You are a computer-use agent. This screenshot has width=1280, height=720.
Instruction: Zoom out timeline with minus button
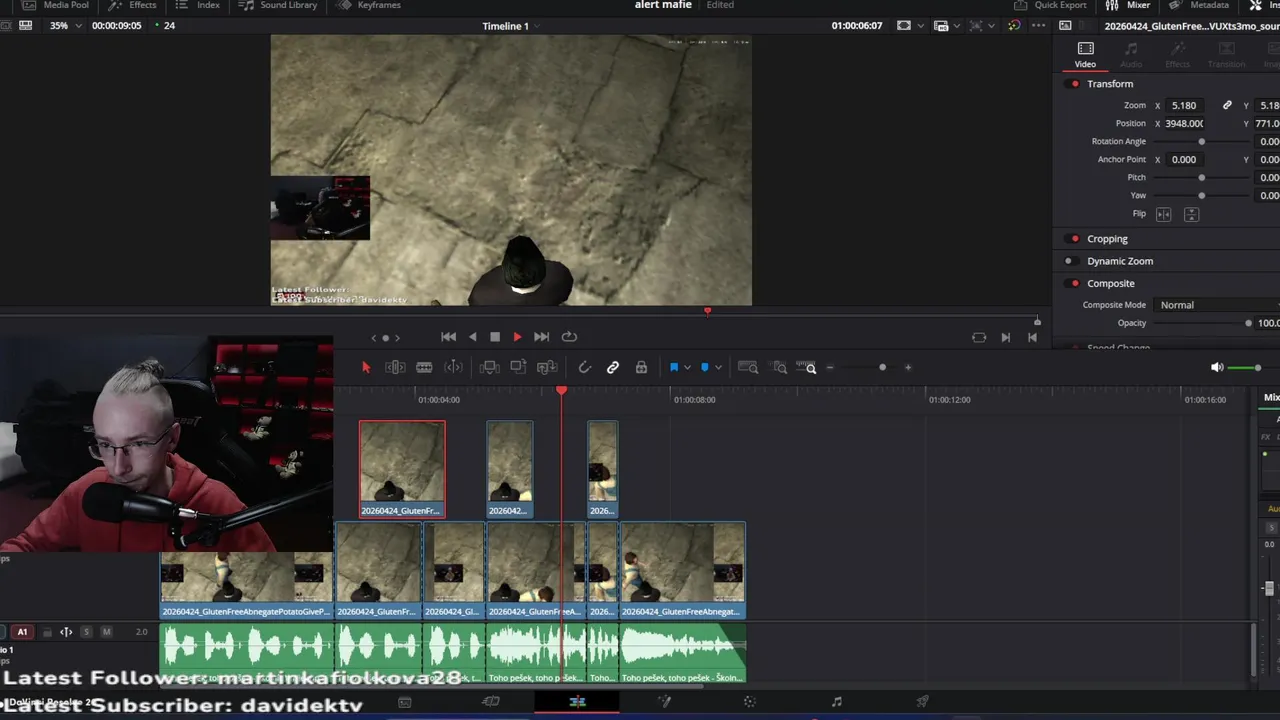830,368
